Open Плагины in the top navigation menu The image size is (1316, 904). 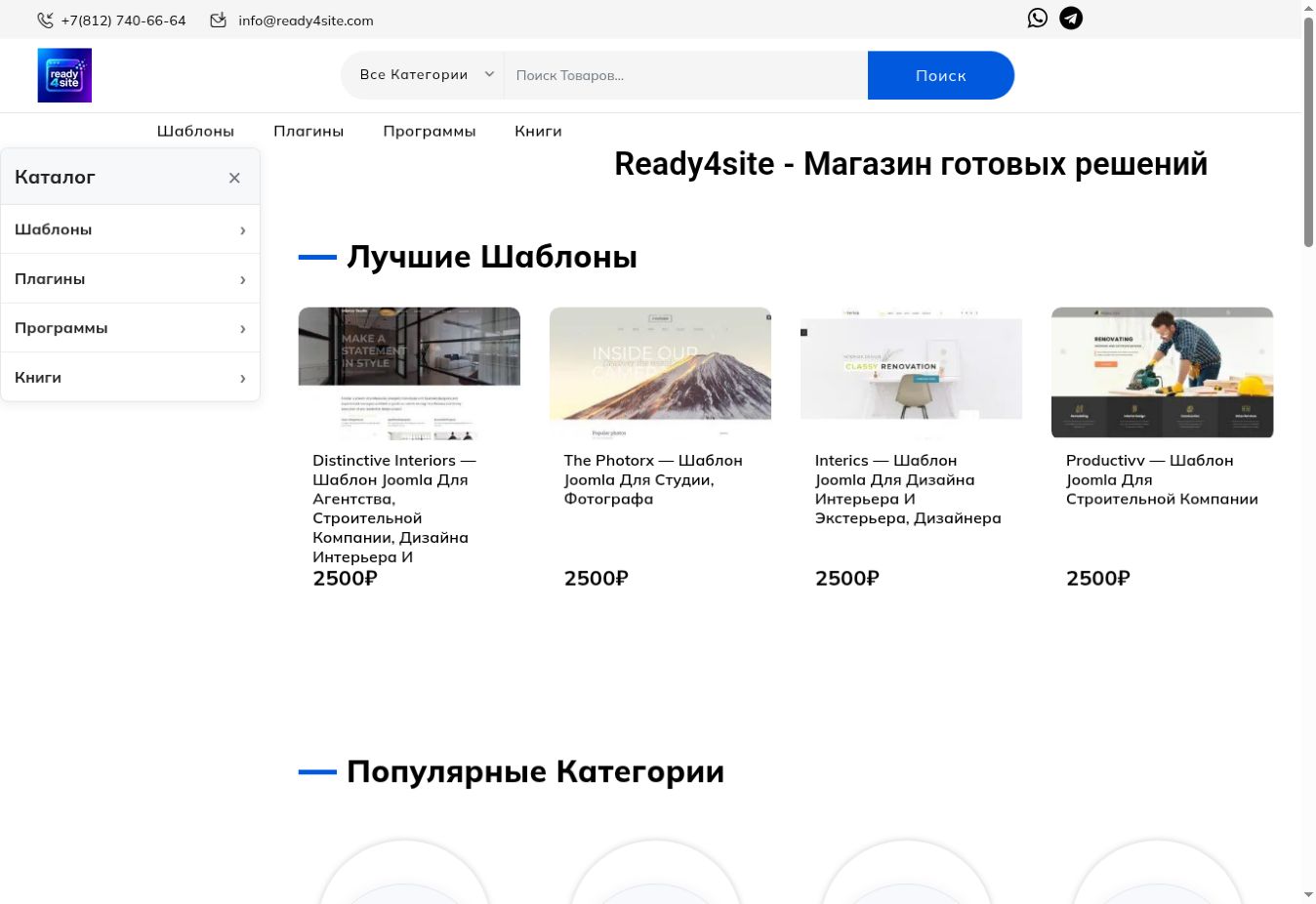(x=308, y=131)
